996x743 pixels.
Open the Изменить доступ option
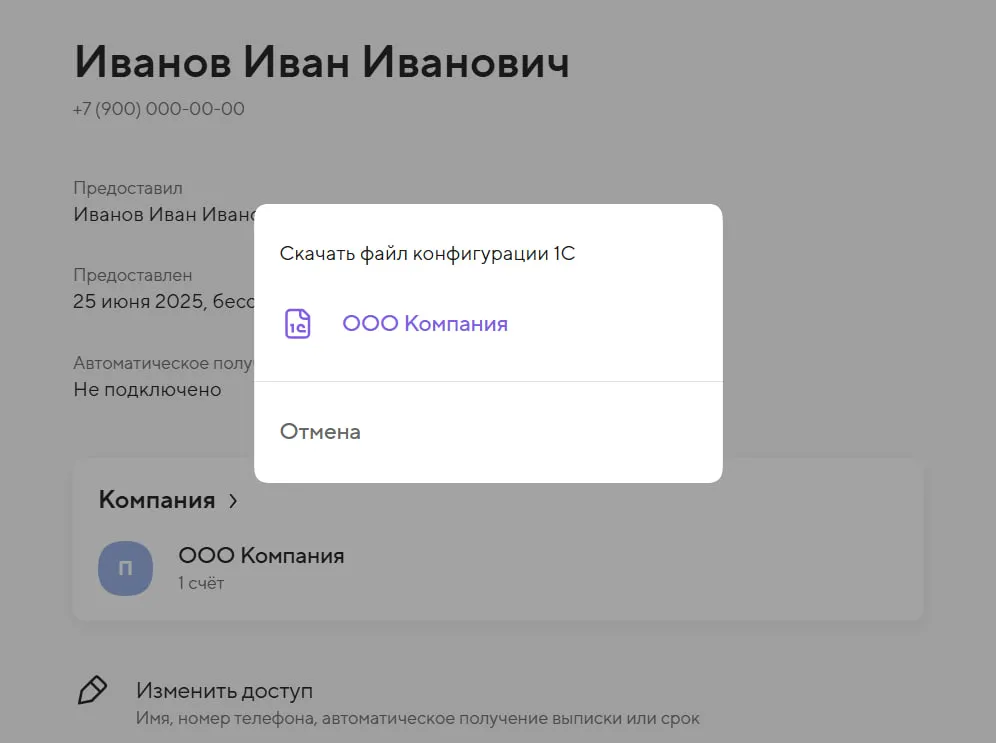point(224,691)
